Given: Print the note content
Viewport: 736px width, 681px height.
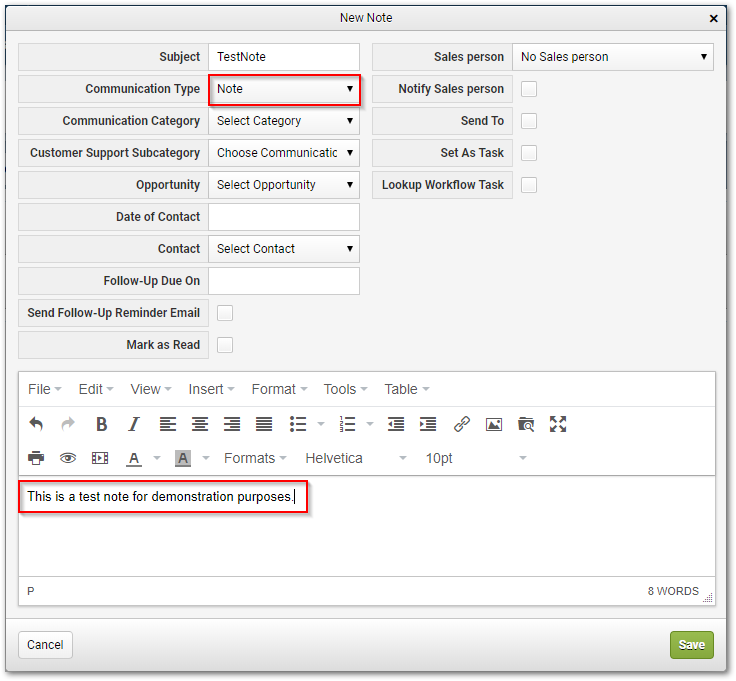Looking at the screenshot, I should click(36, 458).
